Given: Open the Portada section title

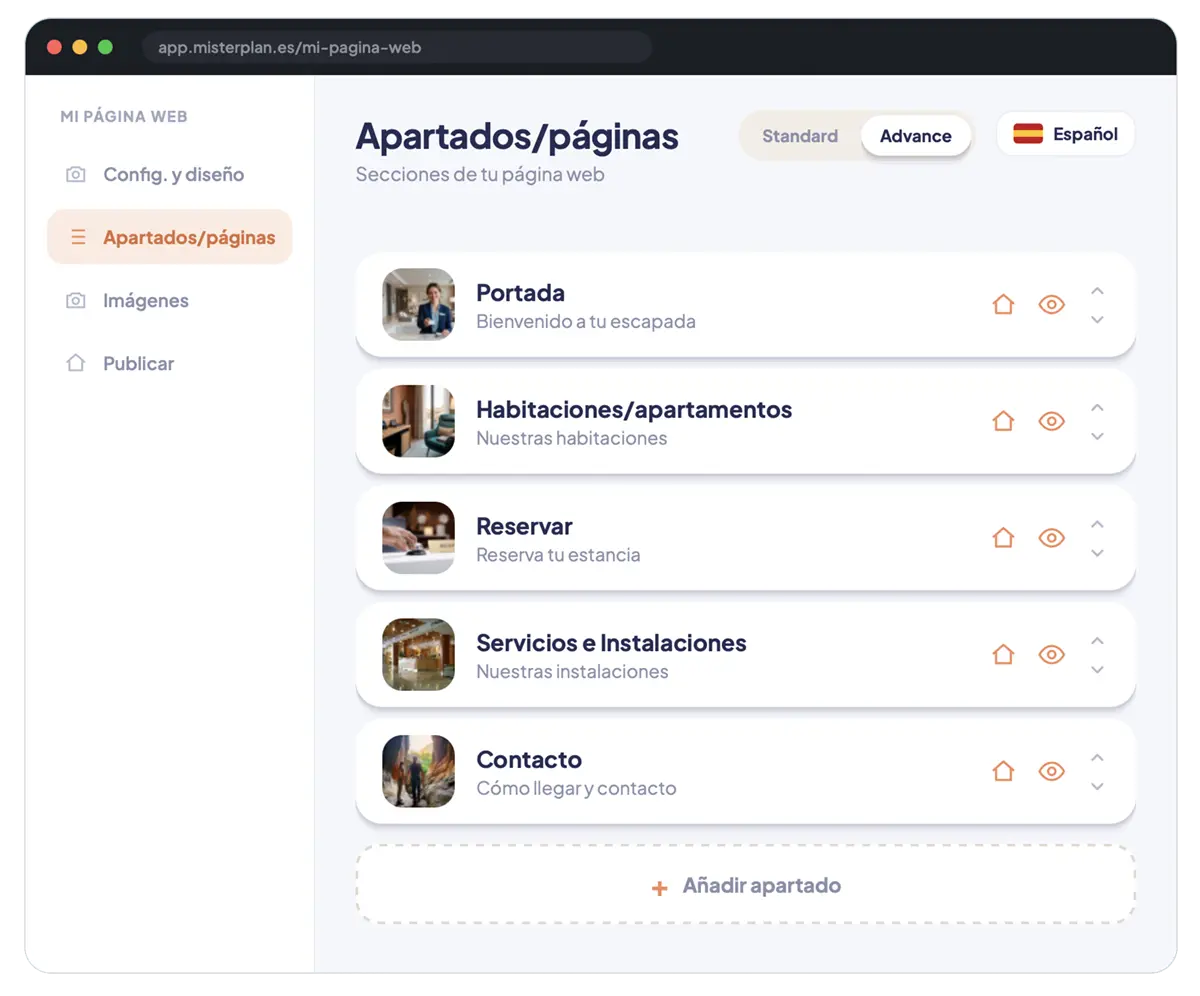Looking at the screenshot, I should click(520, 293).
